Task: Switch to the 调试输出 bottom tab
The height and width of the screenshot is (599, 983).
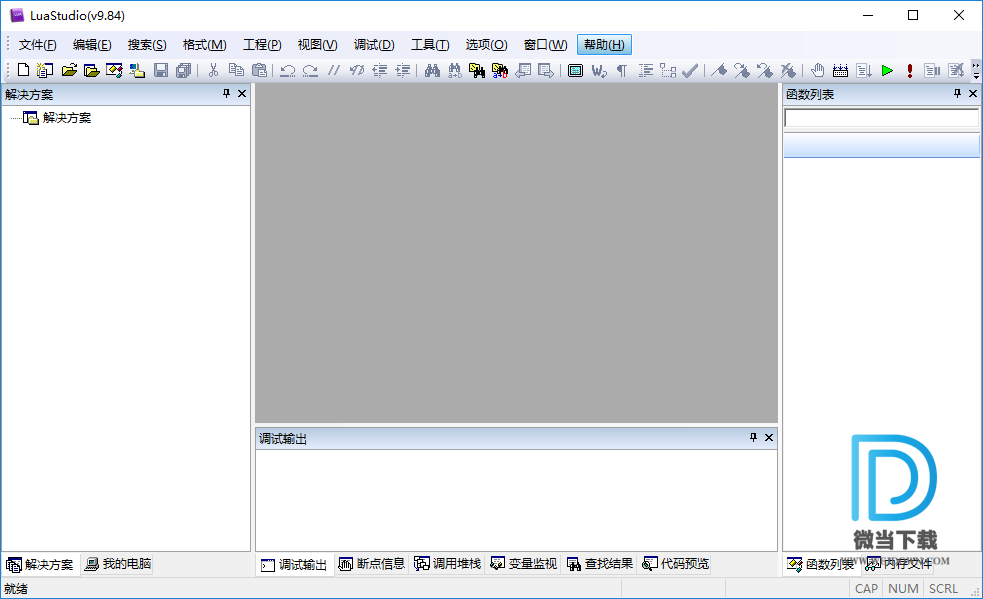Action: [294, 565]
